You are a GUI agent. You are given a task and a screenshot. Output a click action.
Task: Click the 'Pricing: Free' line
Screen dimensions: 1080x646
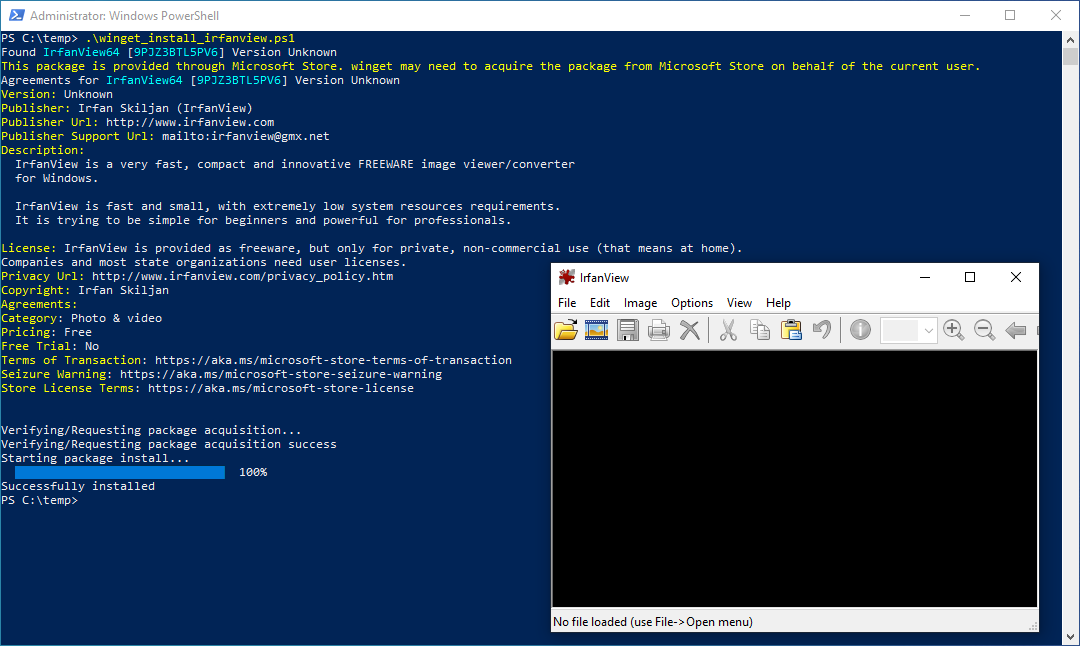pyautogui.click(x=46, y=332)
